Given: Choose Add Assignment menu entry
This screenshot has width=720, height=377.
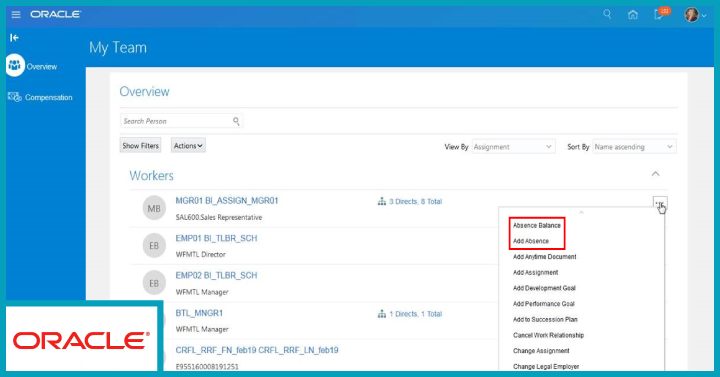Looking at the screenshot, I should pos(535,272).
